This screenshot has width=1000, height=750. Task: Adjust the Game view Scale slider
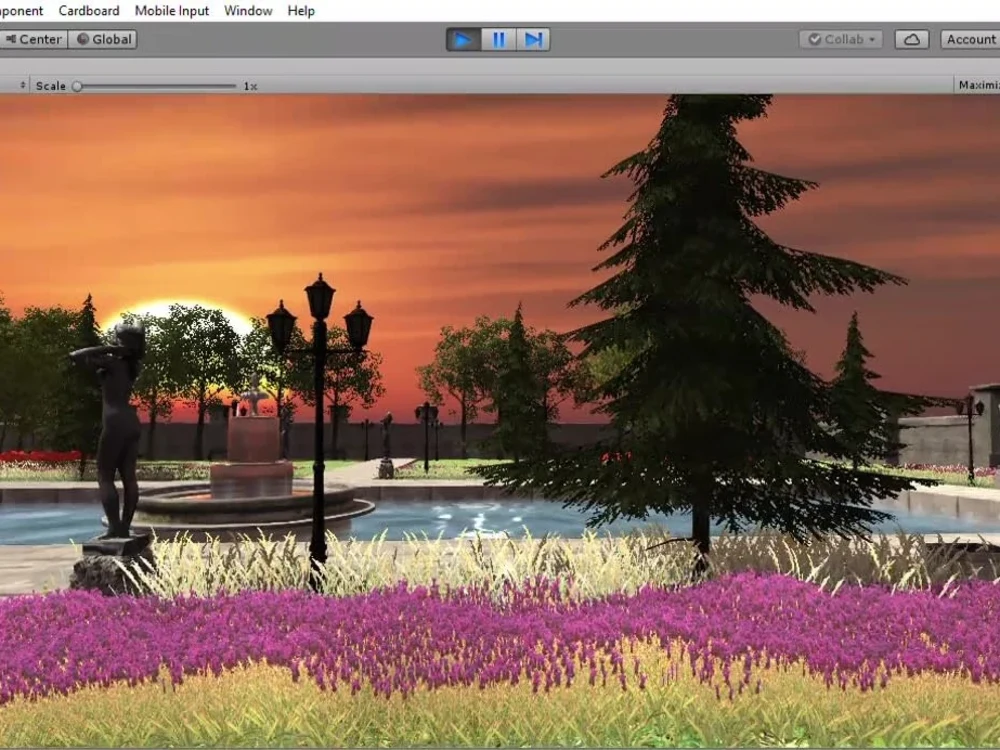click(x=155, y=86)
